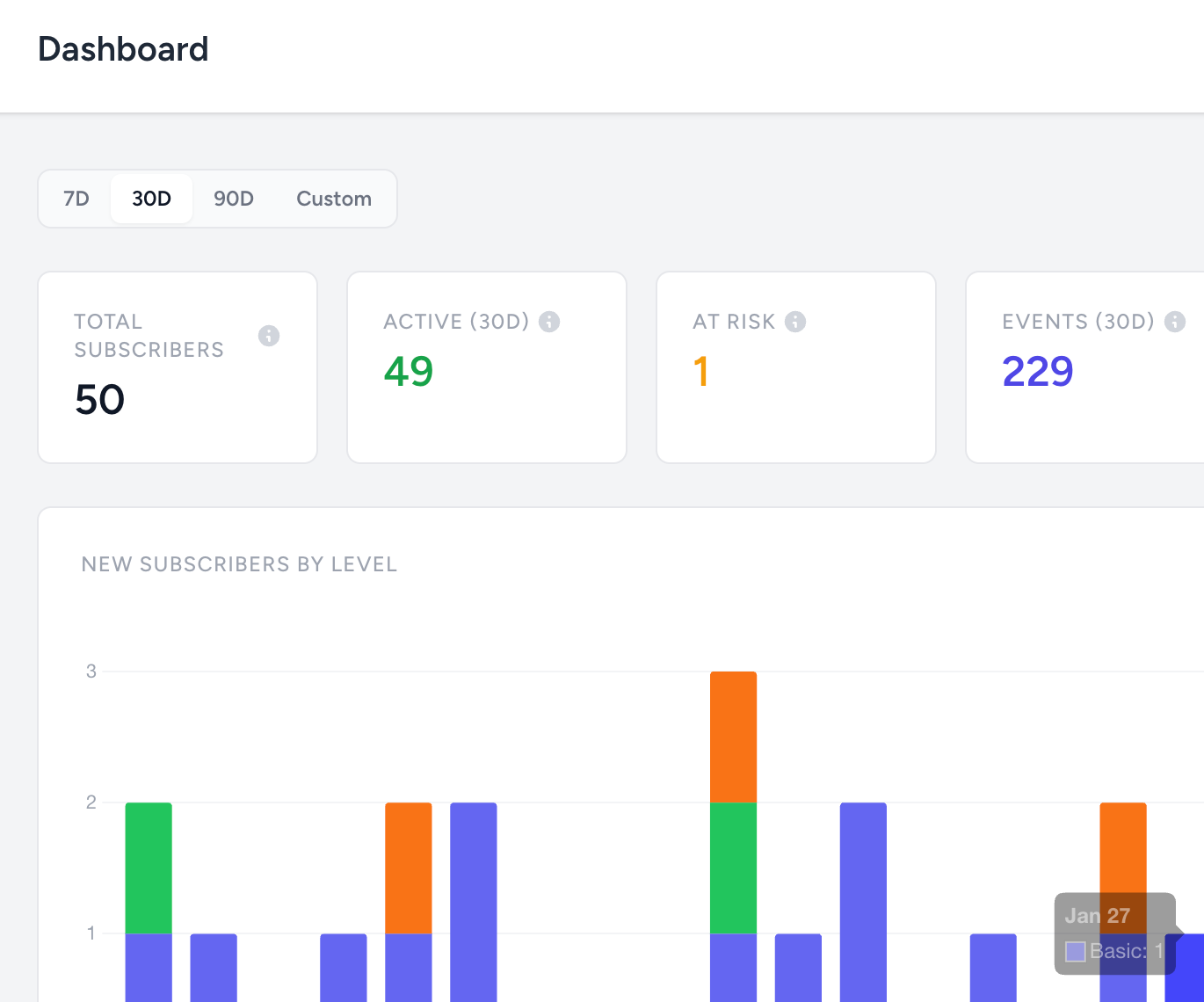Click the At Risk info icon

coord(796,322)
